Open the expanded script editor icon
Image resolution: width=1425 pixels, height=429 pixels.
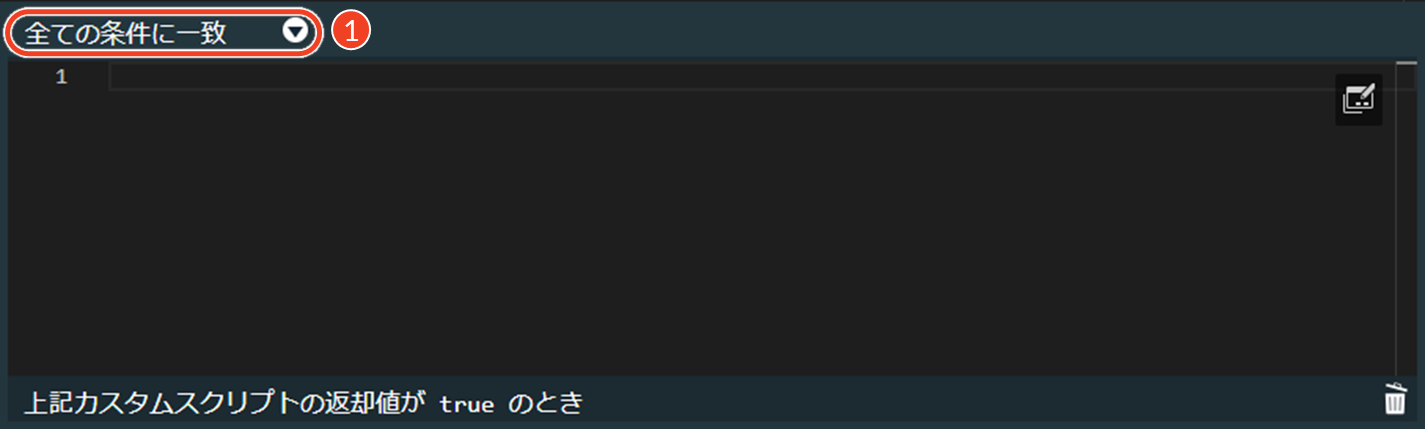1358,99
